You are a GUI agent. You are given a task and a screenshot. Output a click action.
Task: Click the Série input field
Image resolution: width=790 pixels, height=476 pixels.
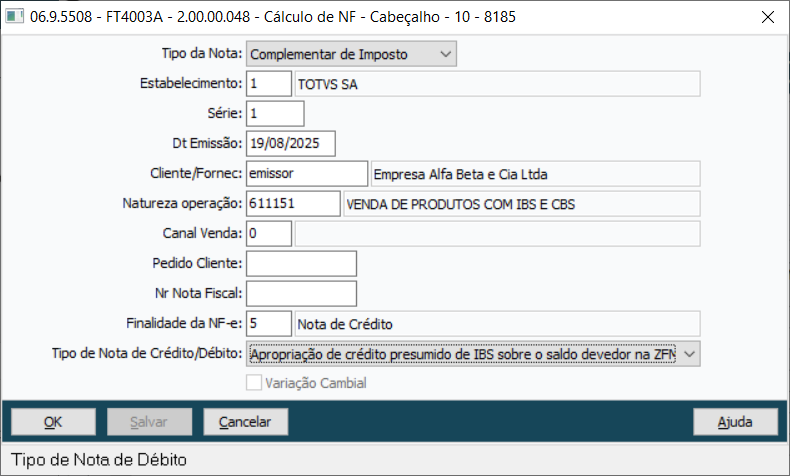275,113
